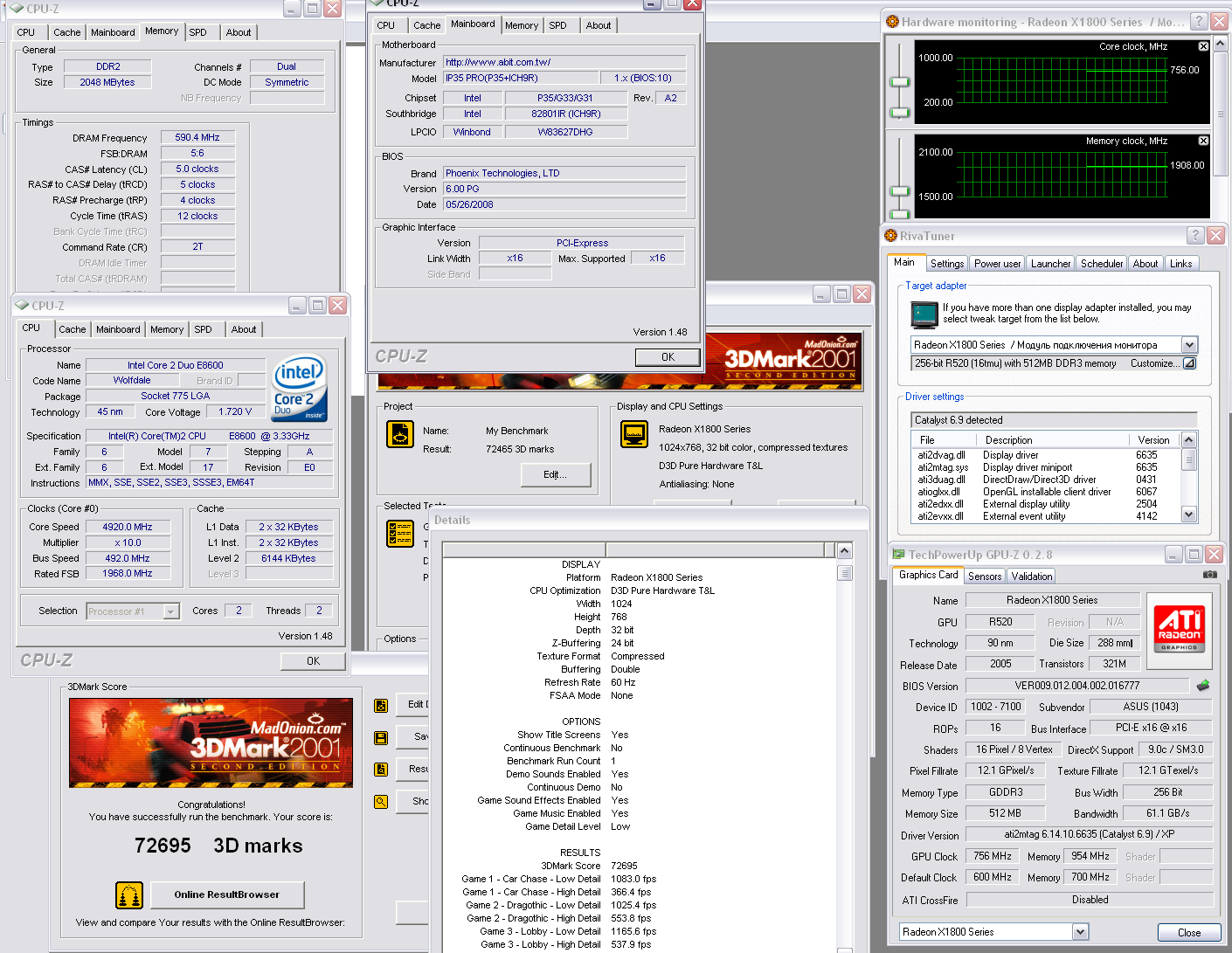Screen dimensions: 1232x953
Task: Close the Memory clock graph in Hardware monitoring
Action: tap(1203, 141)
